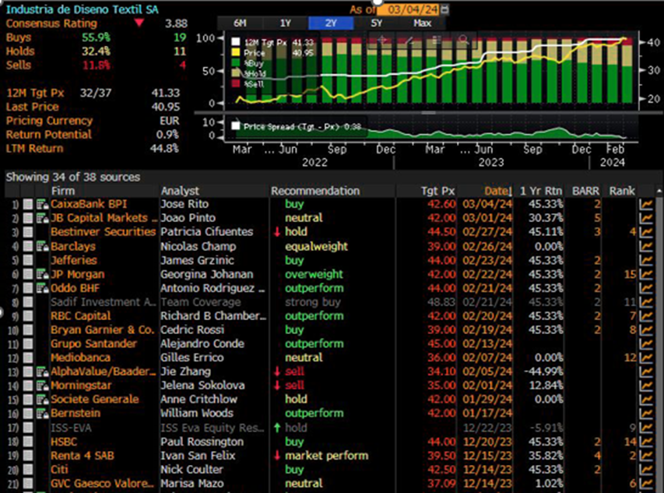Viewport: 664px width, 493px height.
Task: Open report document icon for AlphaValue/Baader
Action: 42,372
